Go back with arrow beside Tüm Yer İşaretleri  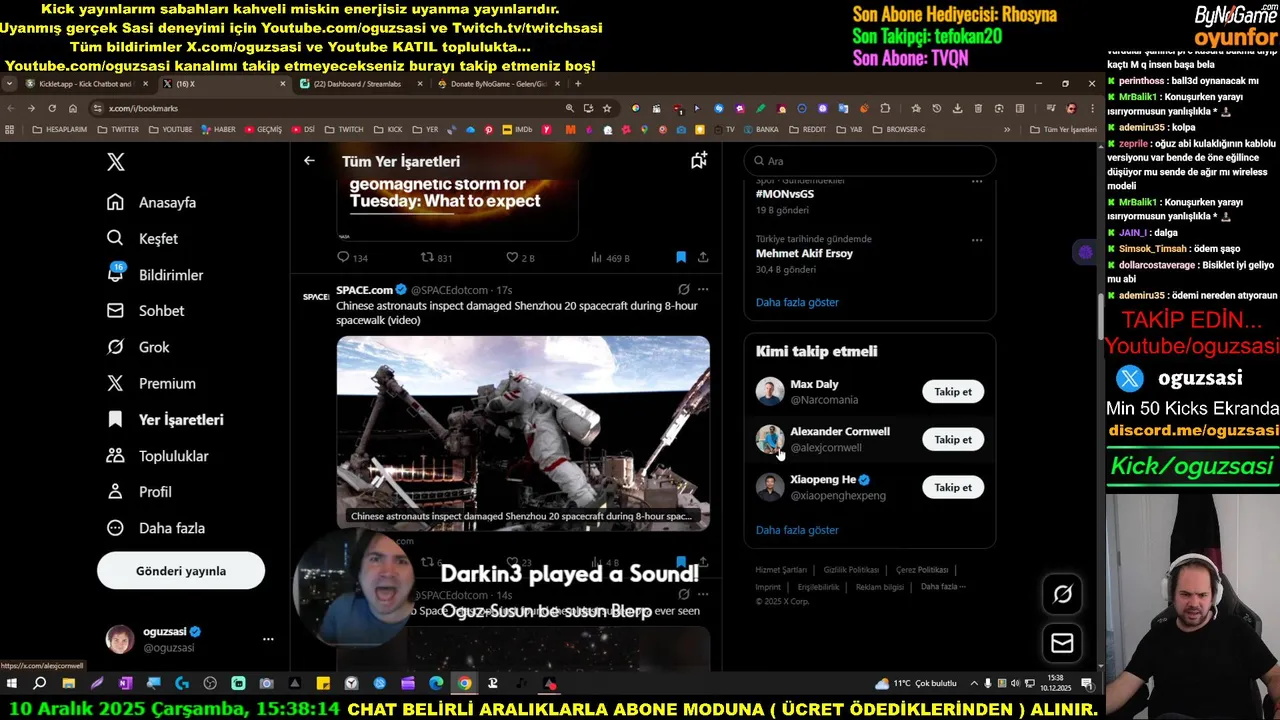[x=309, y=161]
